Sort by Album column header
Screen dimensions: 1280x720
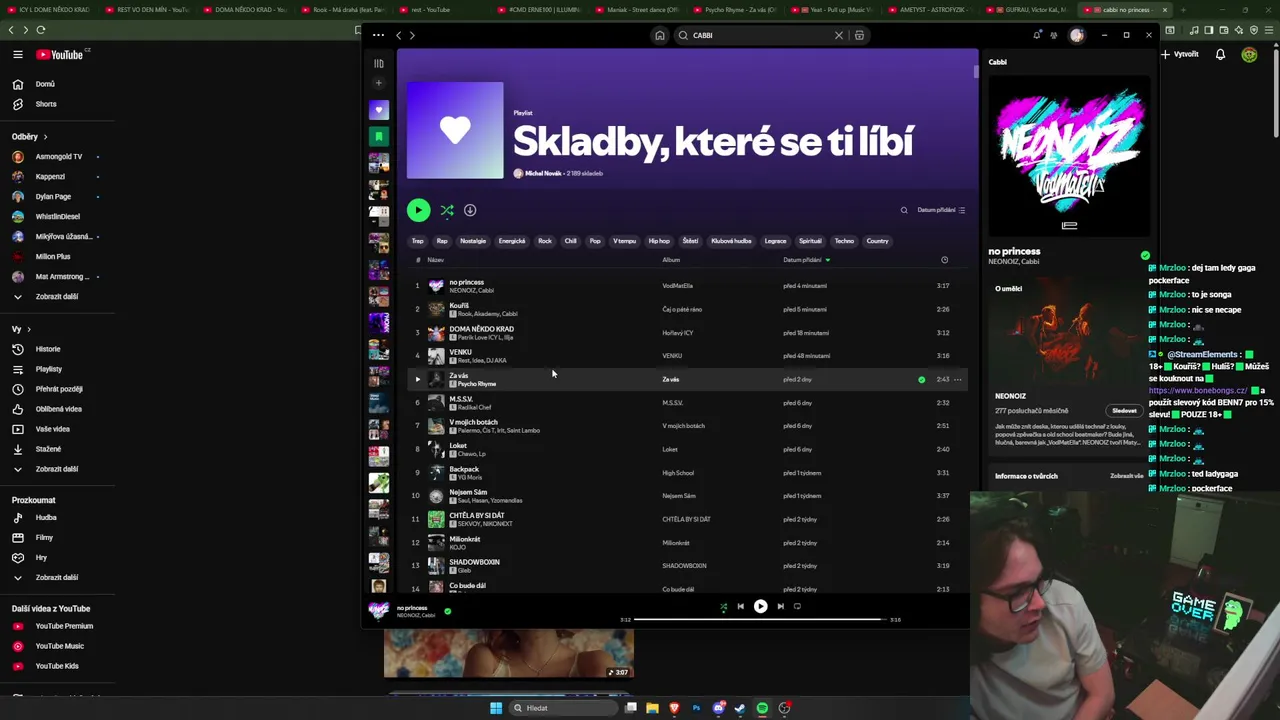pyautogui.click(x=671, y=260)
